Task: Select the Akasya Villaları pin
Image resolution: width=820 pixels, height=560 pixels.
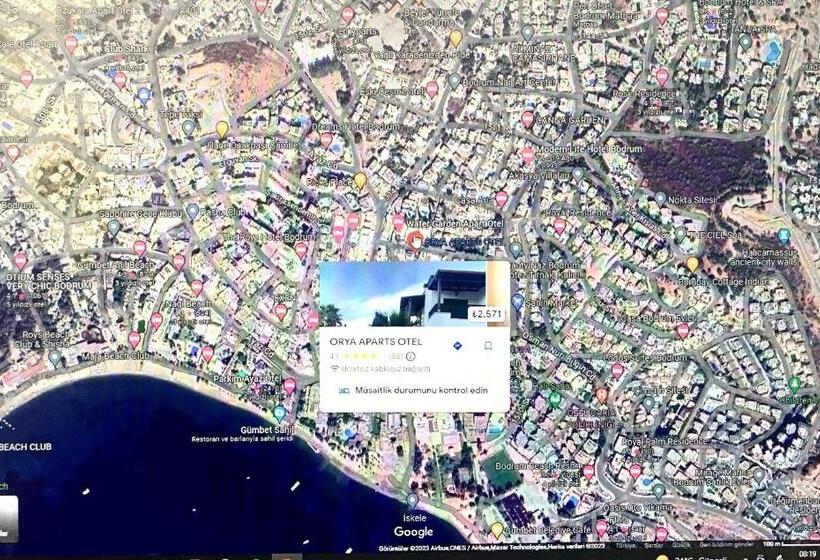Action: click(577, 175)
